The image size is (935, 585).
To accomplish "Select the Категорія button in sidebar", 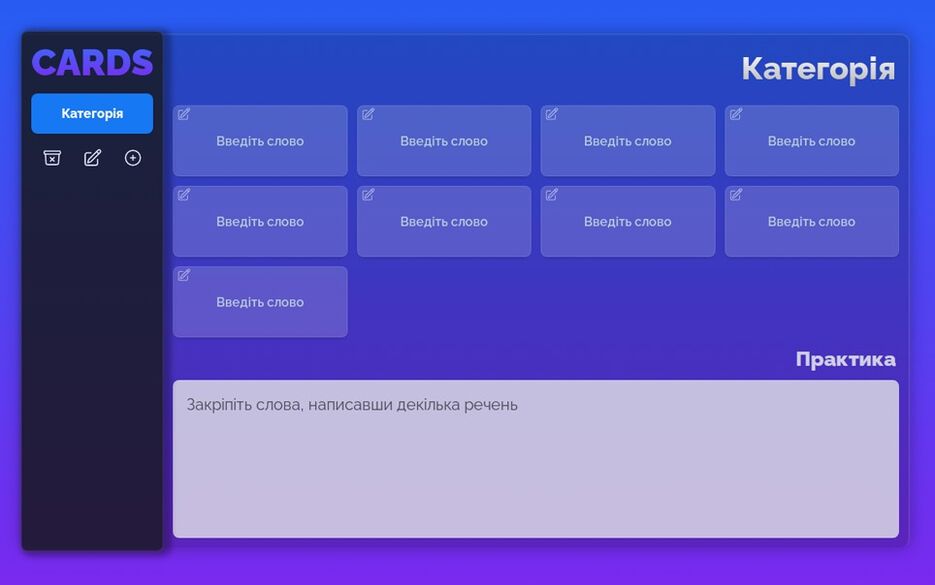I will [92, 114].
